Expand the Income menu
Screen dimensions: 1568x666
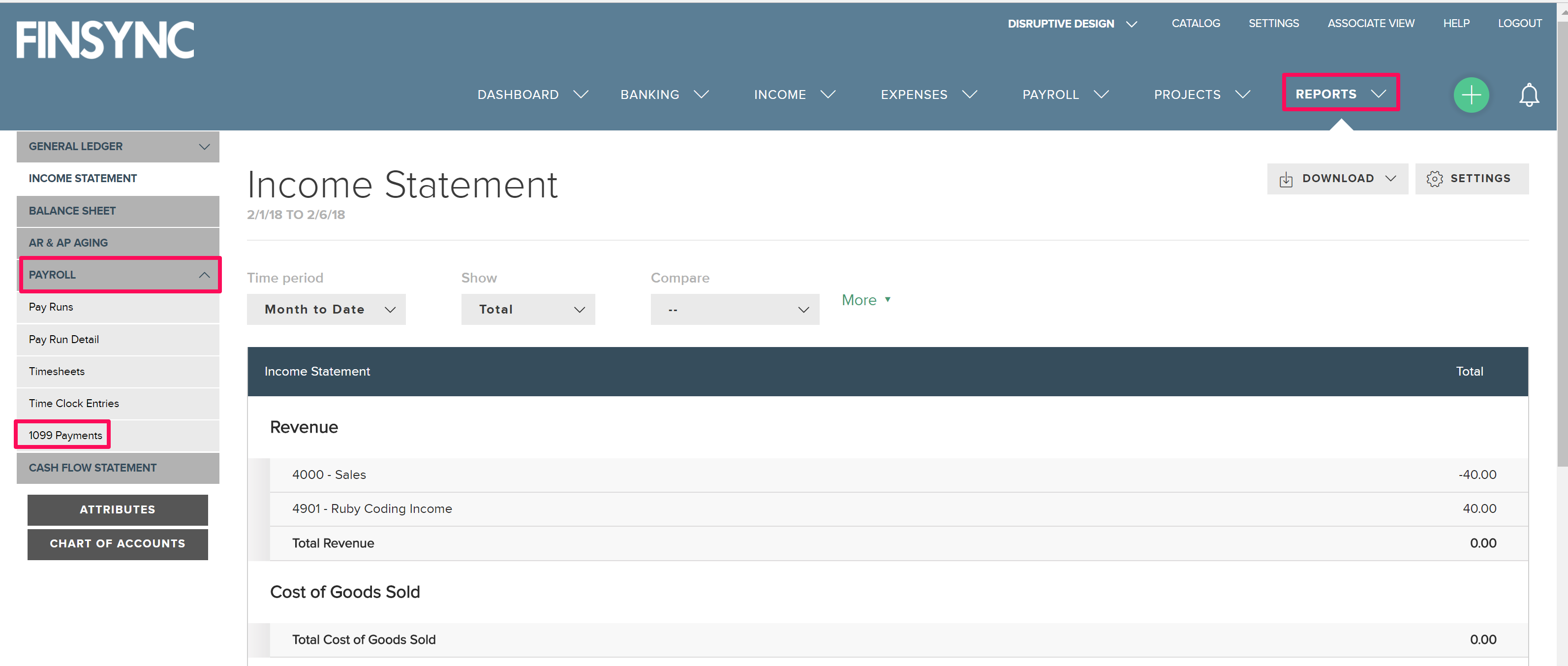pos(795,95)
